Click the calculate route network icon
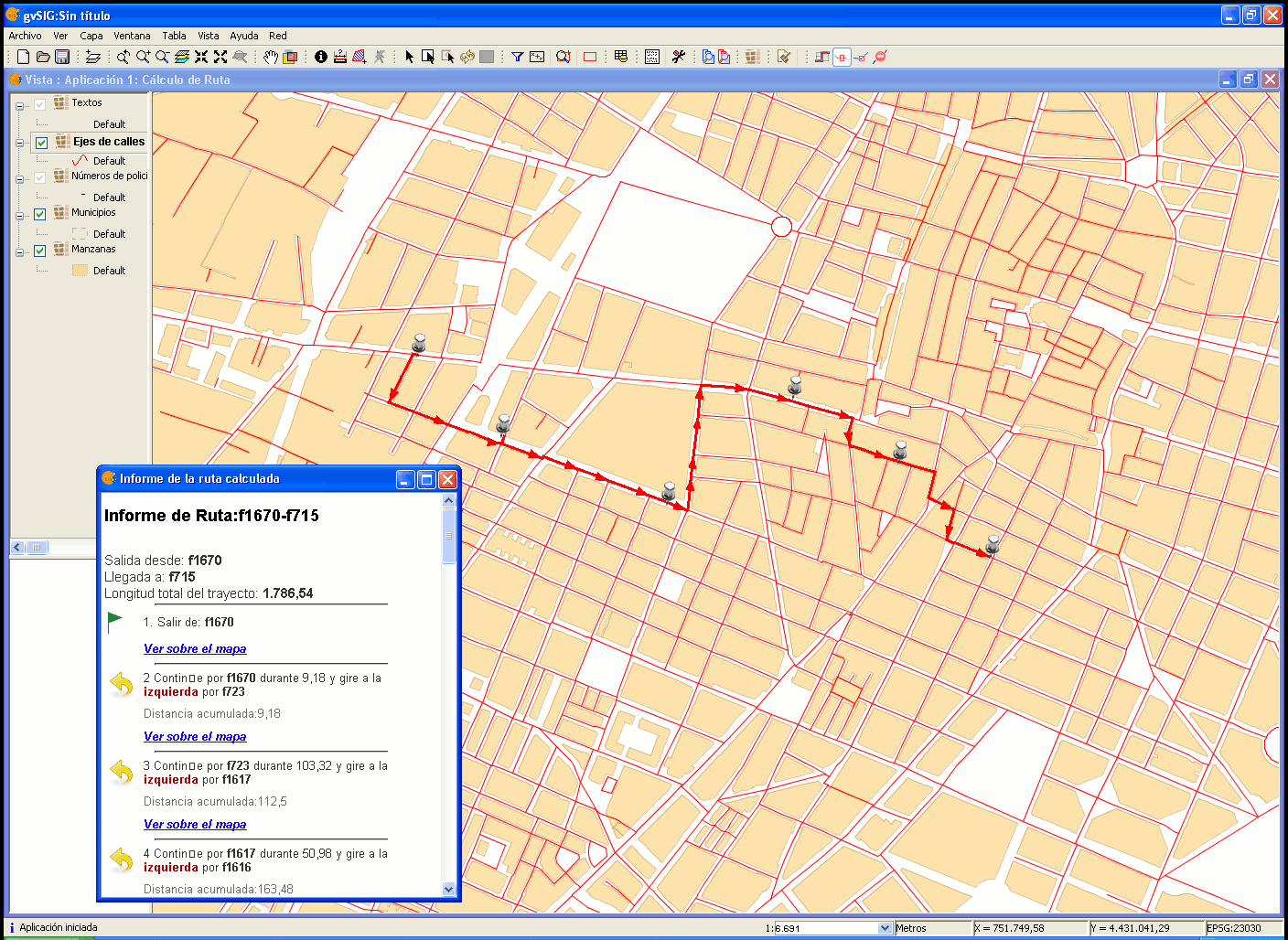Image resolution: width=1288 pixels, height=940 pixels. tap(861, 57)
